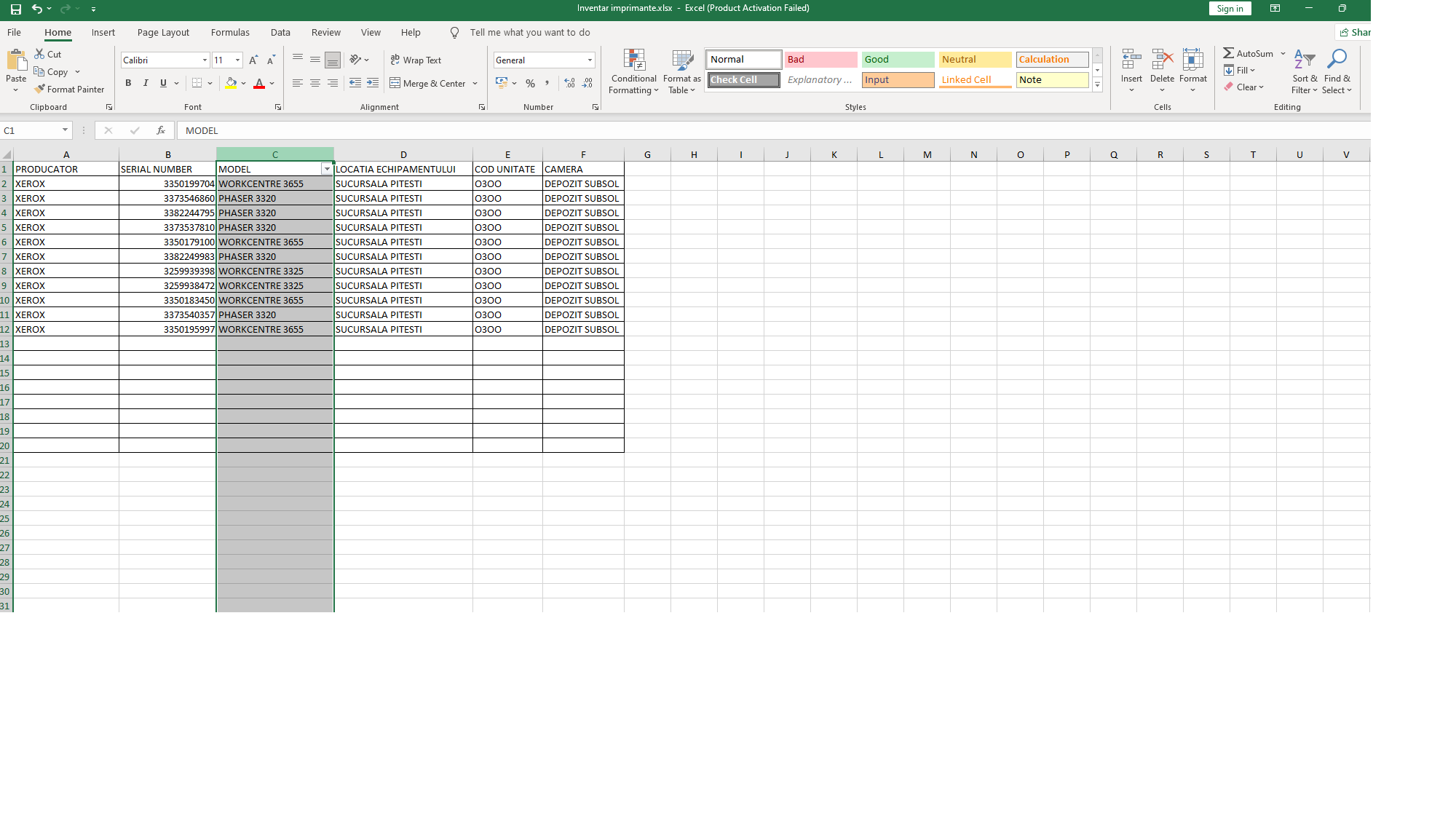Screen dimensions: 1456x819
Task: Select the Bold formatting icon
Action: (128, 83)
